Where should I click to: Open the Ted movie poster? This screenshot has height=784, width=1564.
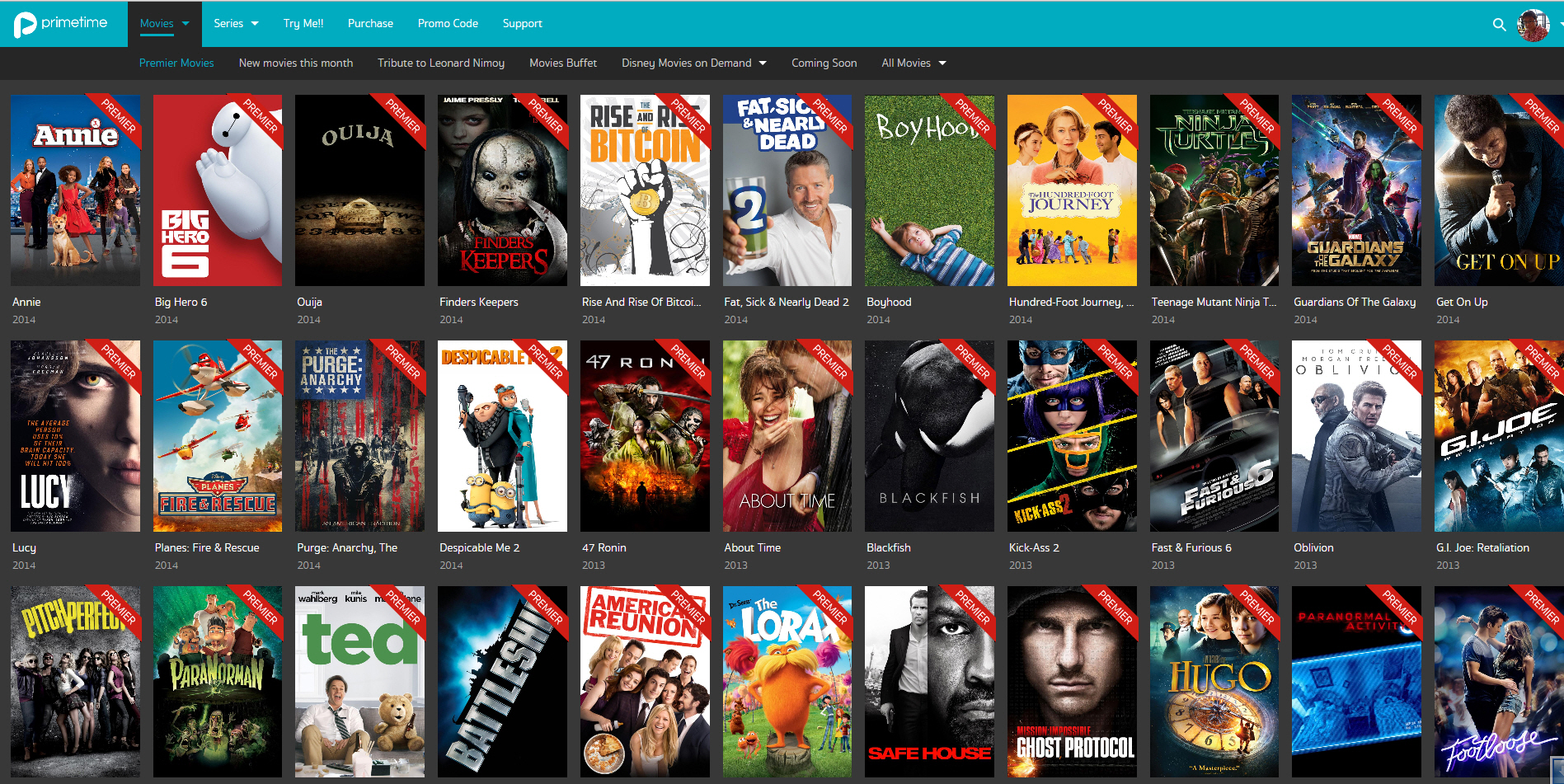359,682
